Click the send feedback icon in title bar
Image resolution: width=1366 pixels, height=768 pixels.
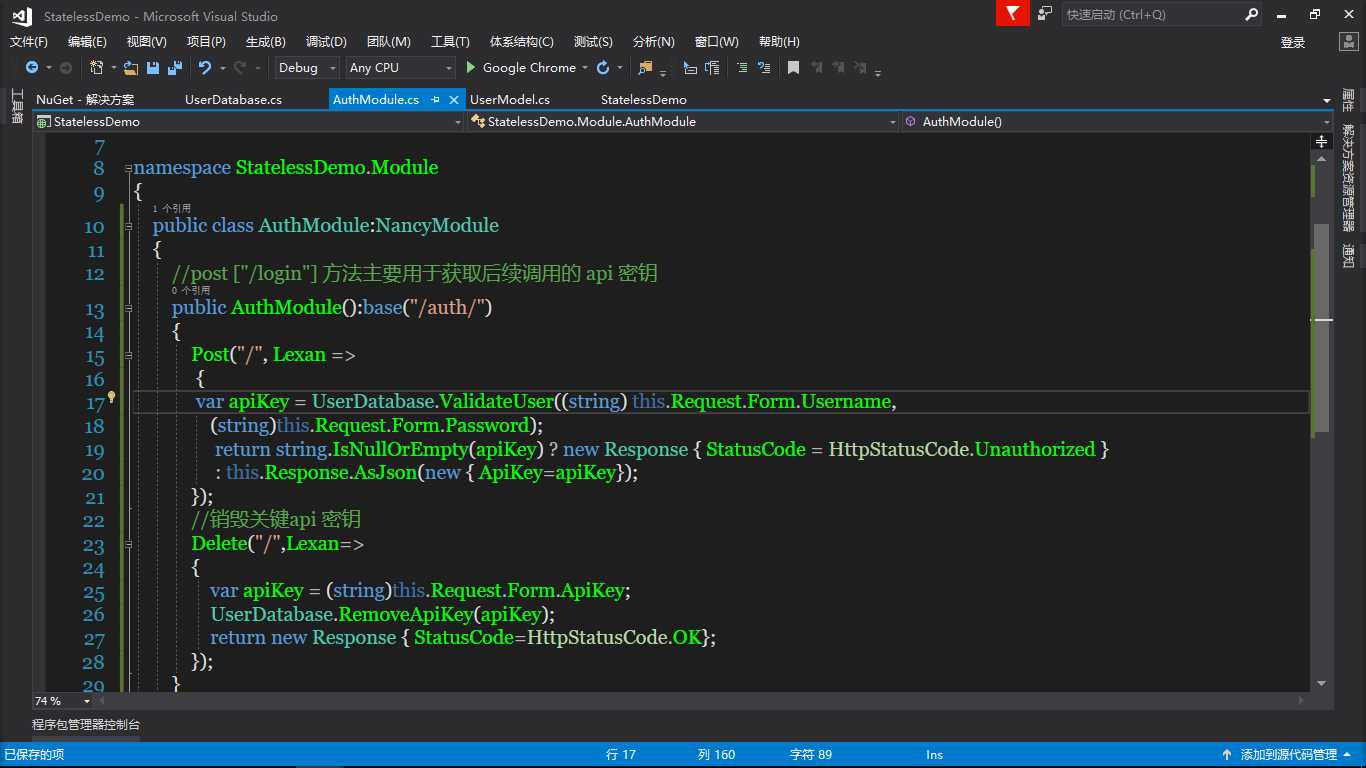pos(1045,14)
